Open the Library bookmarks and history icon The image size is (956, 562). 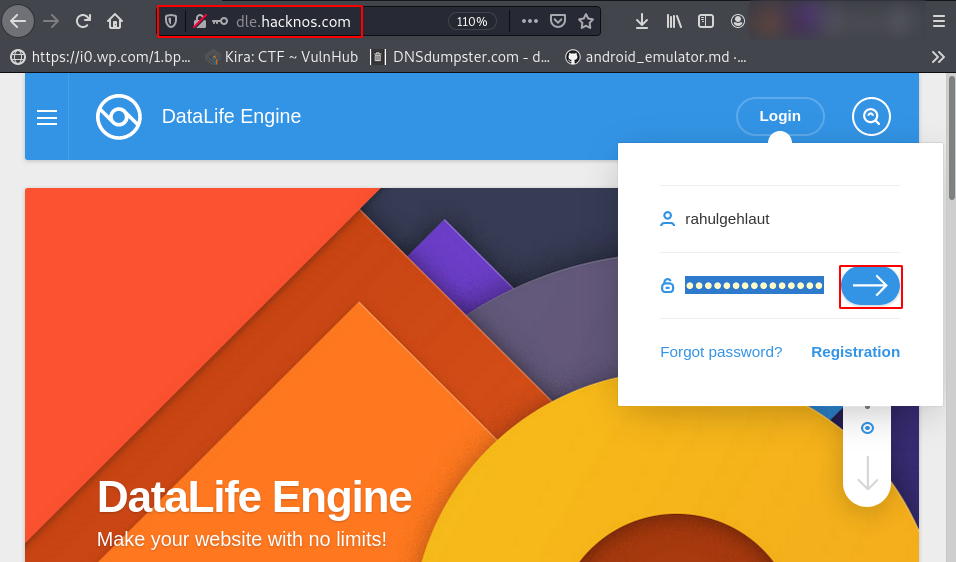pos(674,21)
